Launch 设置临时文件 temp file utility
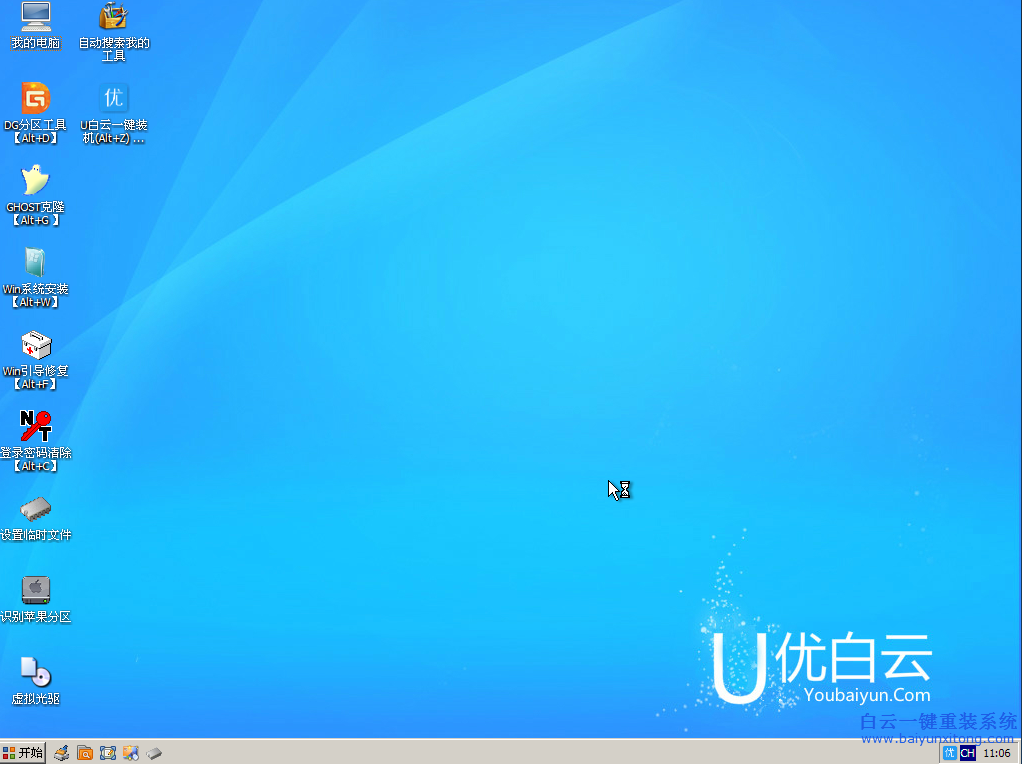This screenshot has height=764, width=1022. tap(35, 509)
